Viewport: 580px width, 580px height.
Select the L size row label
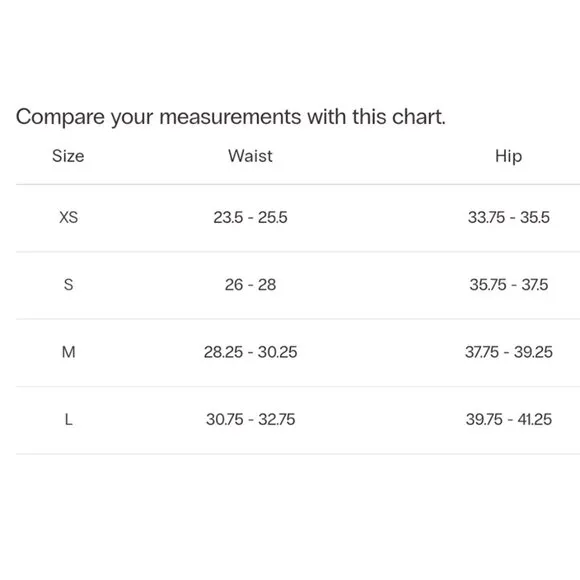point(68,420)
